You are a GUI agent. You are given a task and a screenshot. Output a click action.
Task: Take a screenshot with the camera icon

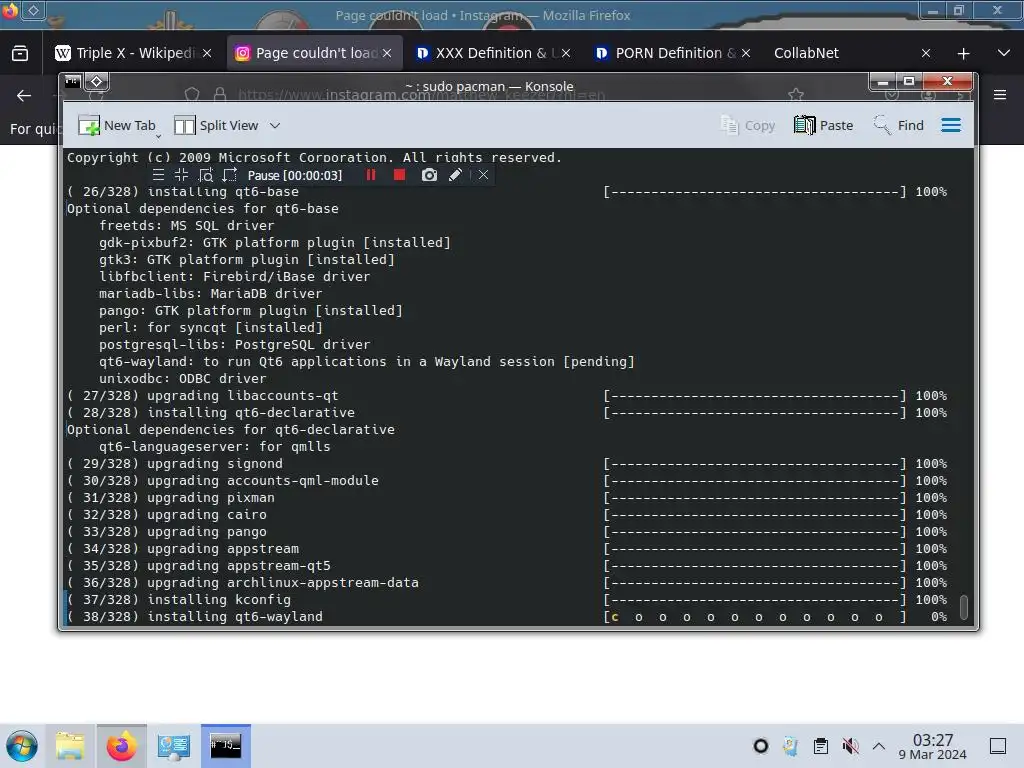429,175
